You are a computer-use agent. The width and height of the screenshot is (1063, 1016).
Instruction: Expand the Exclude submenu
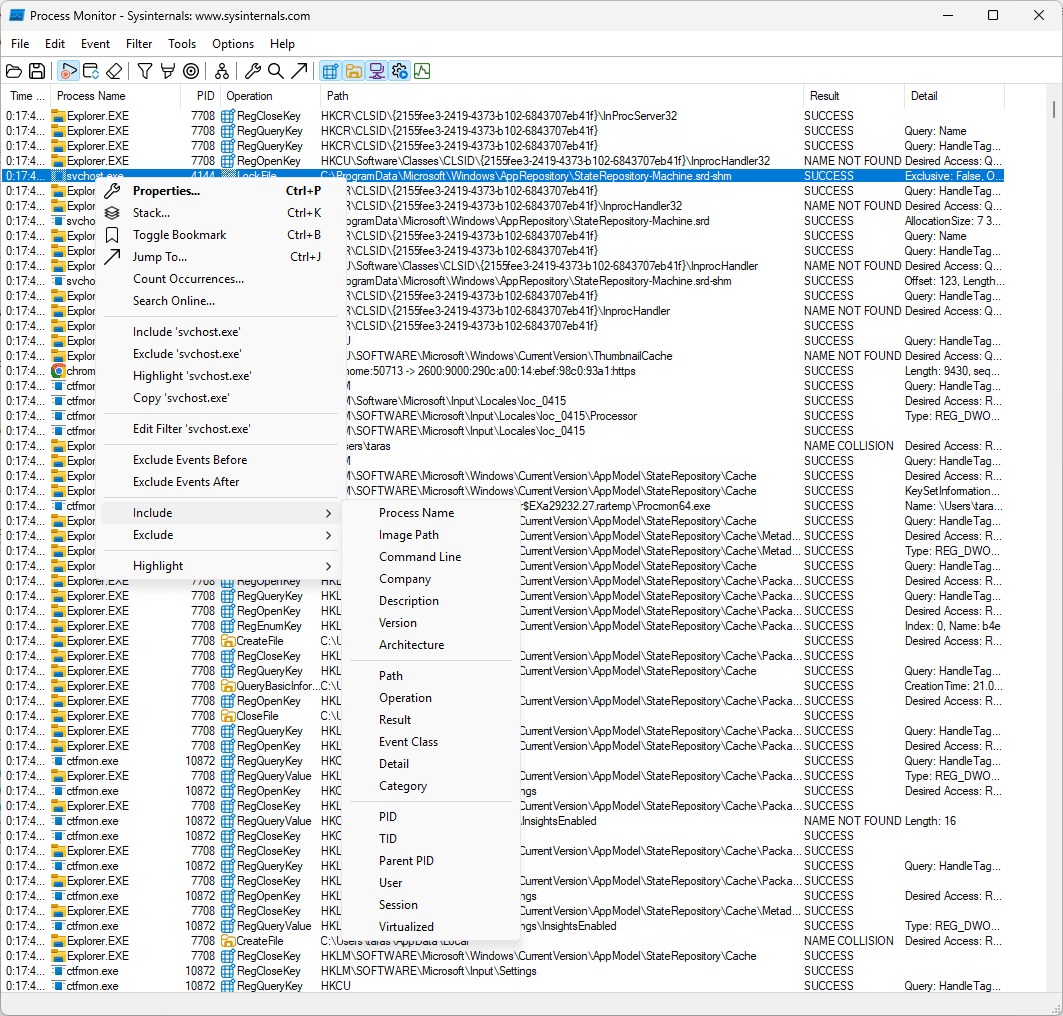(x=220, y=535)
